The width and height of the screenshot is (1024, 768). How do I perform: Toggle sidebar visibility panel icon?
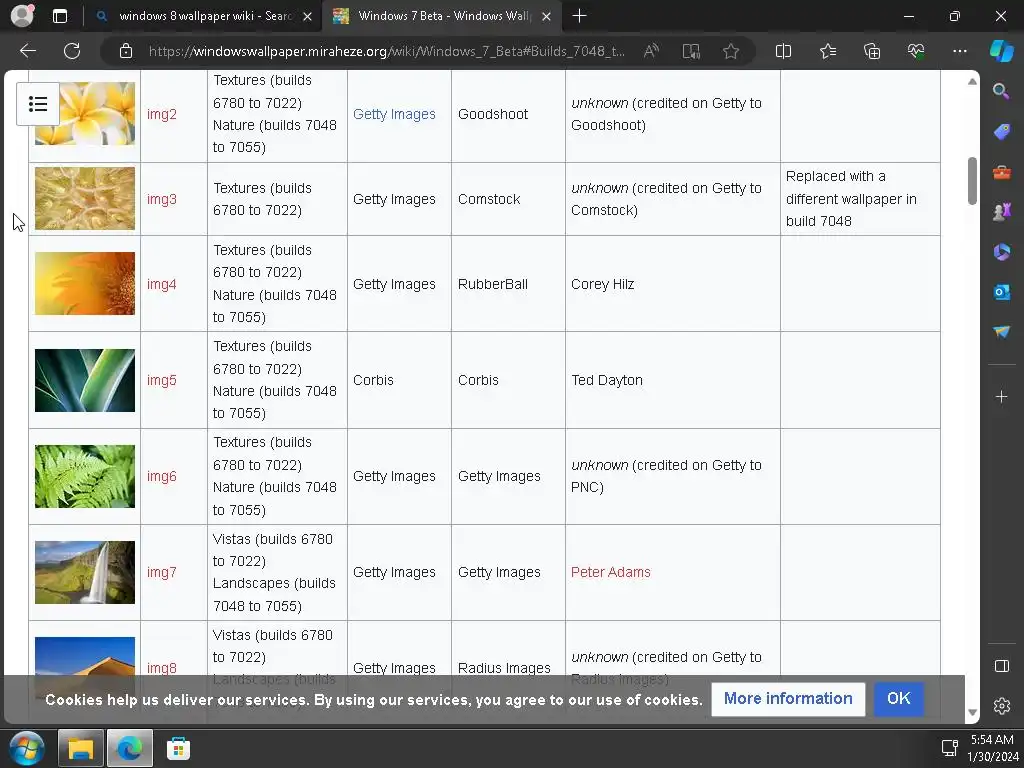pos(1001,666)
